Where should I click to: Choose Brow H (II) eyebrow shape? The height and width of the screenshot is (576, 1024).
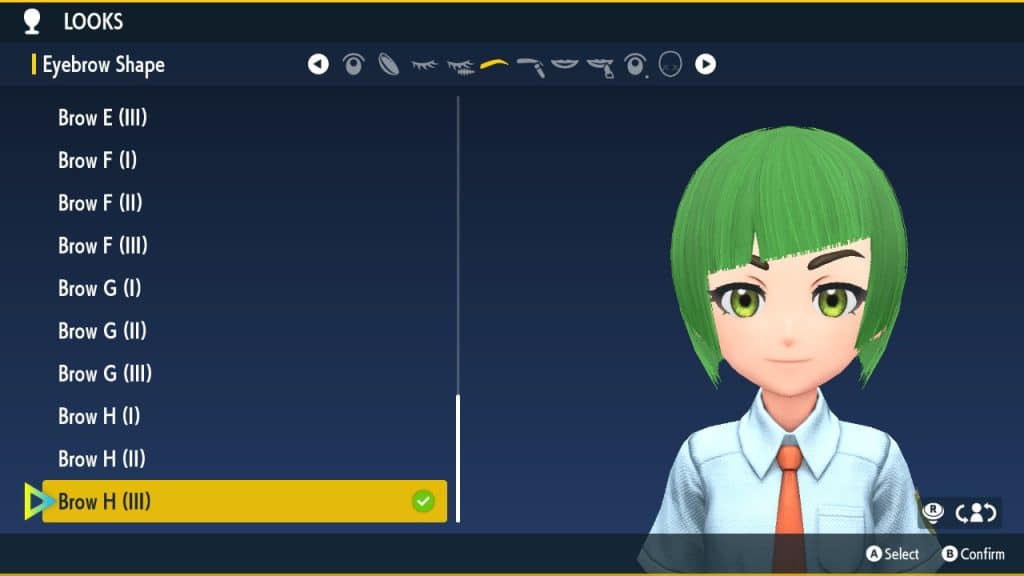click(101, 459)
